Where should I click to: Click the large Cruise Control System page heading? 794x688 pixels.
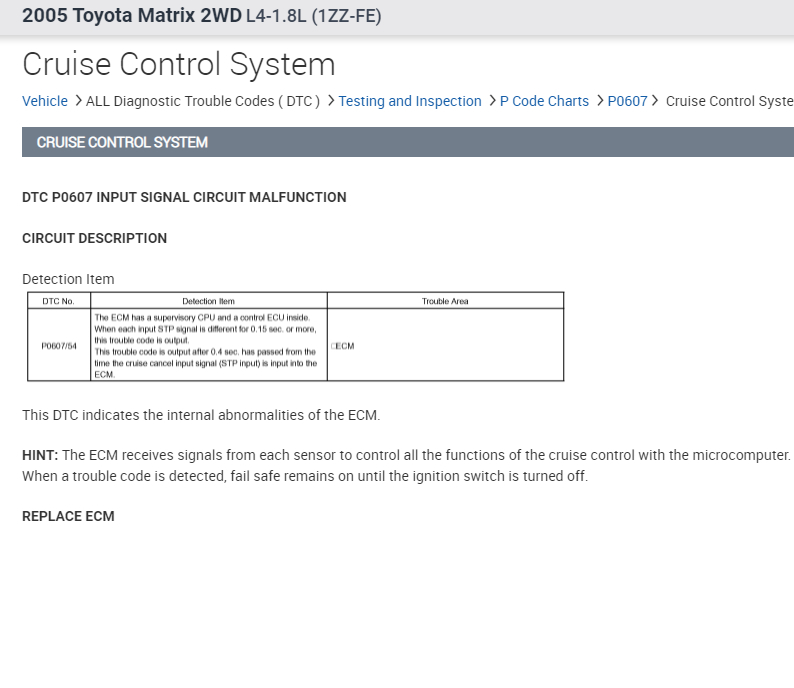tap(179, 64)
